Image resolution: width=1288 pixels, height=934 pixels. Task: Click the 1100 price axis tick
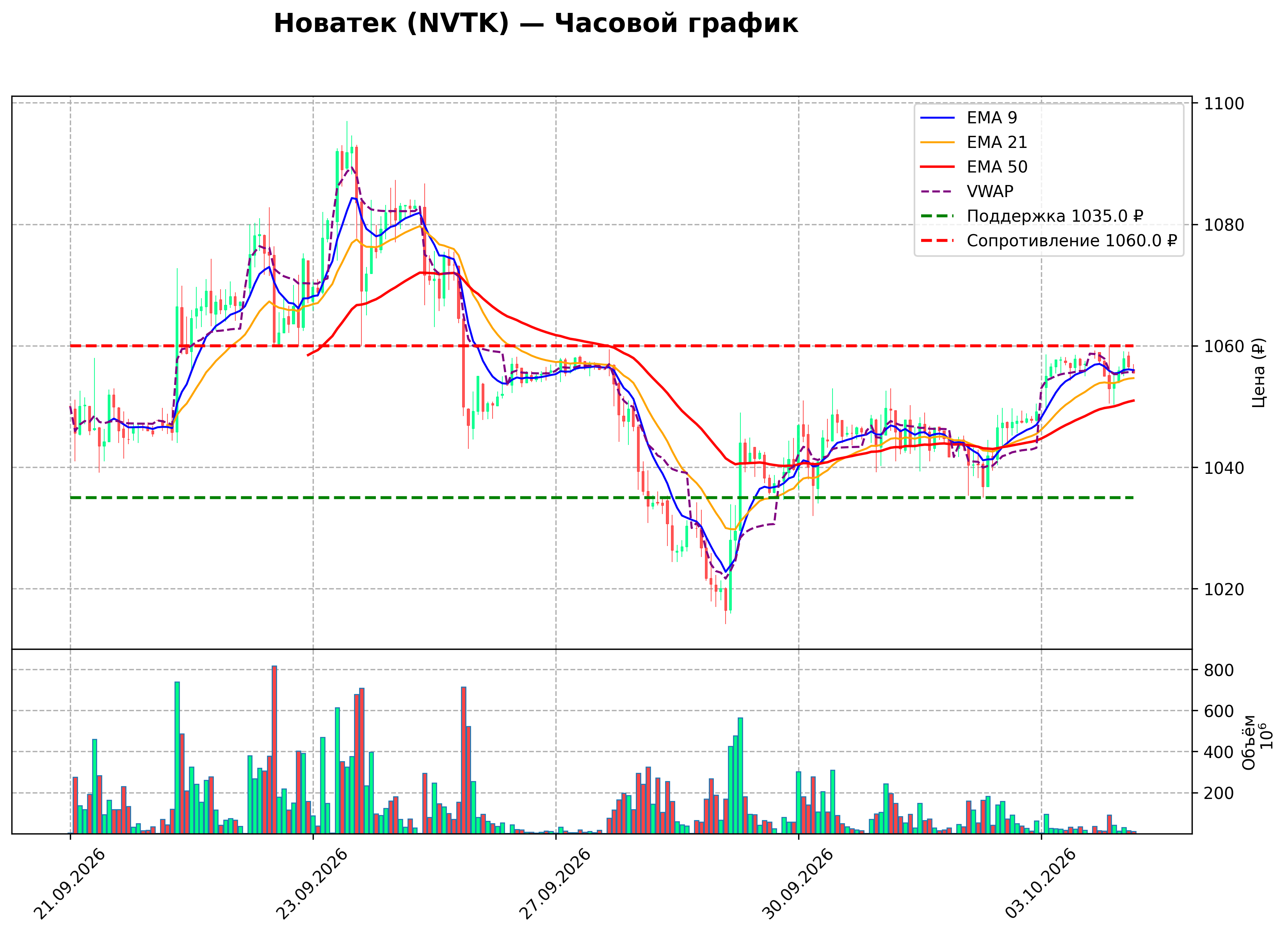1224,103
